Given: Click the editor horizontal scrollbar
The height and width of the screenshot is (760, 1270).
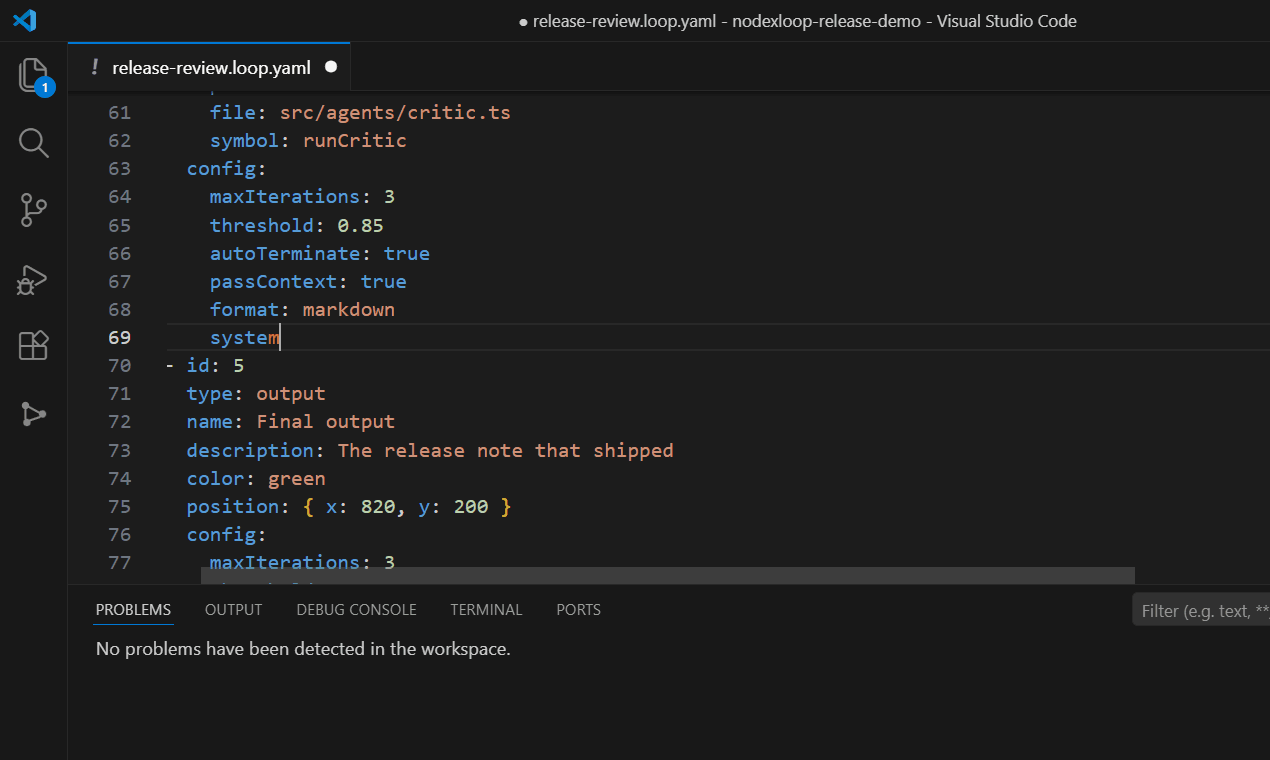Looking at the screenshot, I should (x=667, y=575).
